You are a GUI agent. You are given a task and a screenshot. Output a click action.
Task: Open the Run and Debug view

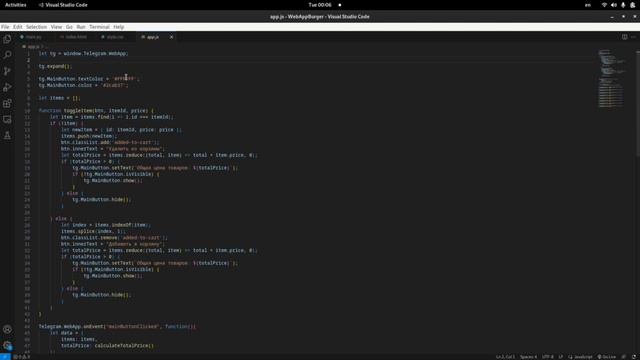tap(7, 87)
